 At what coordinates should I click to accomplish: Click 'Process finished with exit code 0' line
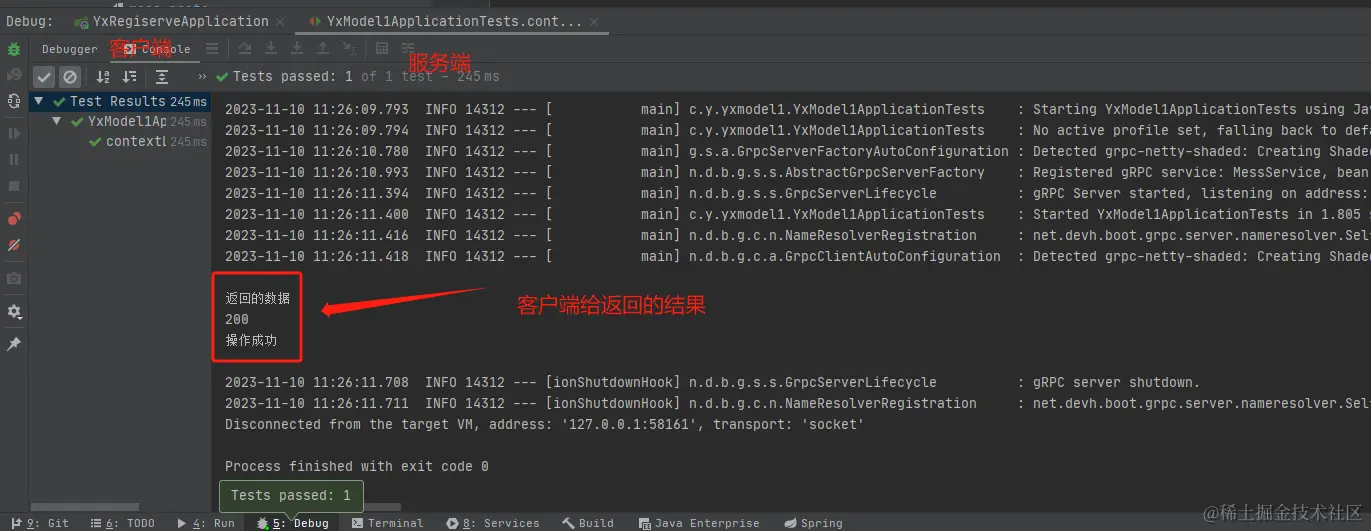357,466
